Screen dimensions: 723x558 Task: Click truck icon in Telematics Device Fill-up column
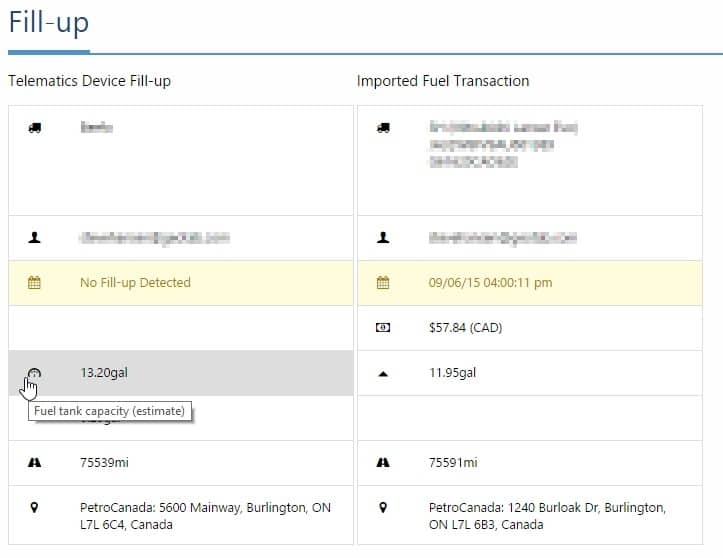(x=35, y=128)
